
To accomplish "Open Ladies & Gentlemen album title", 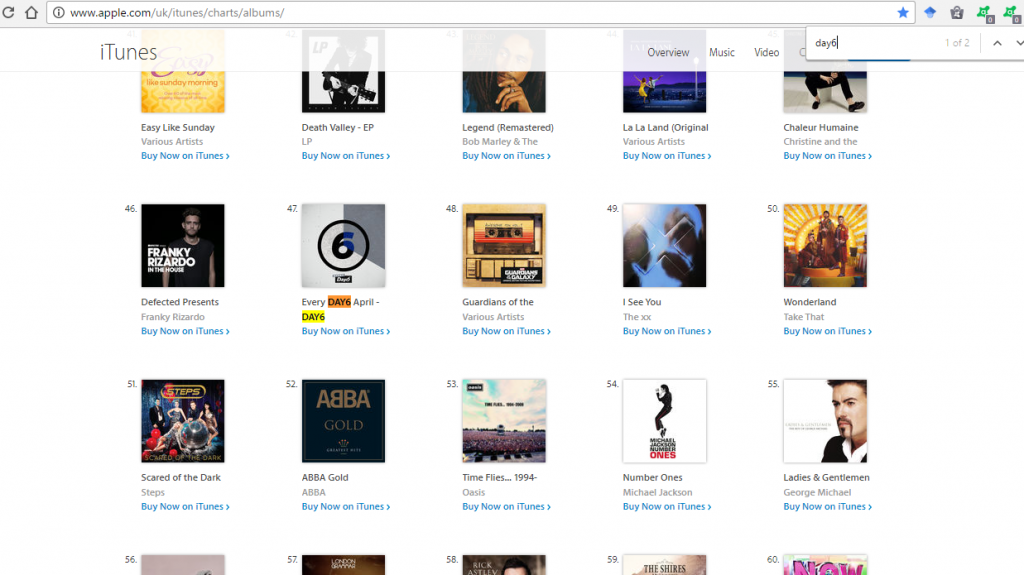I will [x=827, y=478].
